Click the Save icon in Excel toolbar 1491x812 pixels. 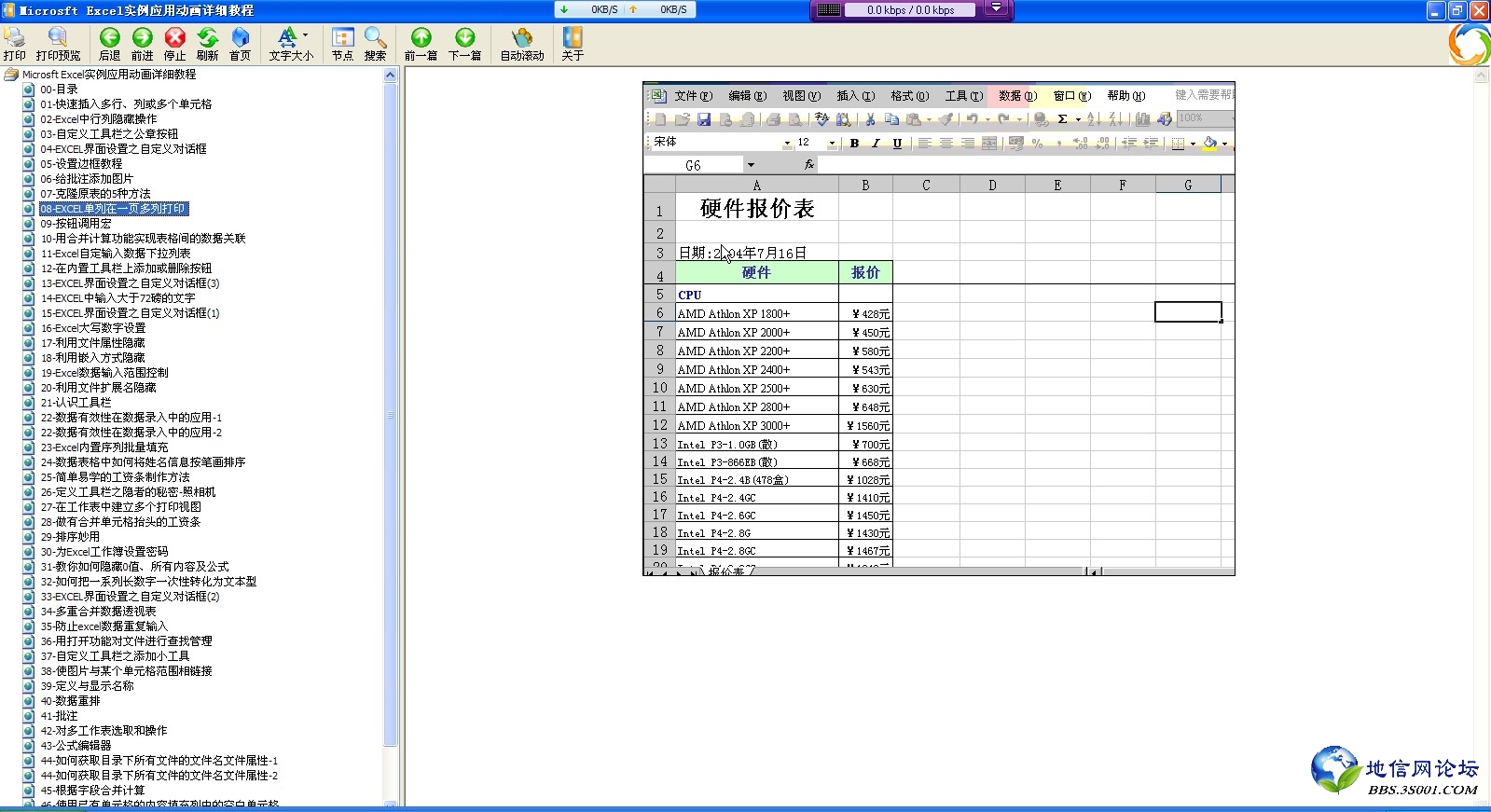click(704, 119)
